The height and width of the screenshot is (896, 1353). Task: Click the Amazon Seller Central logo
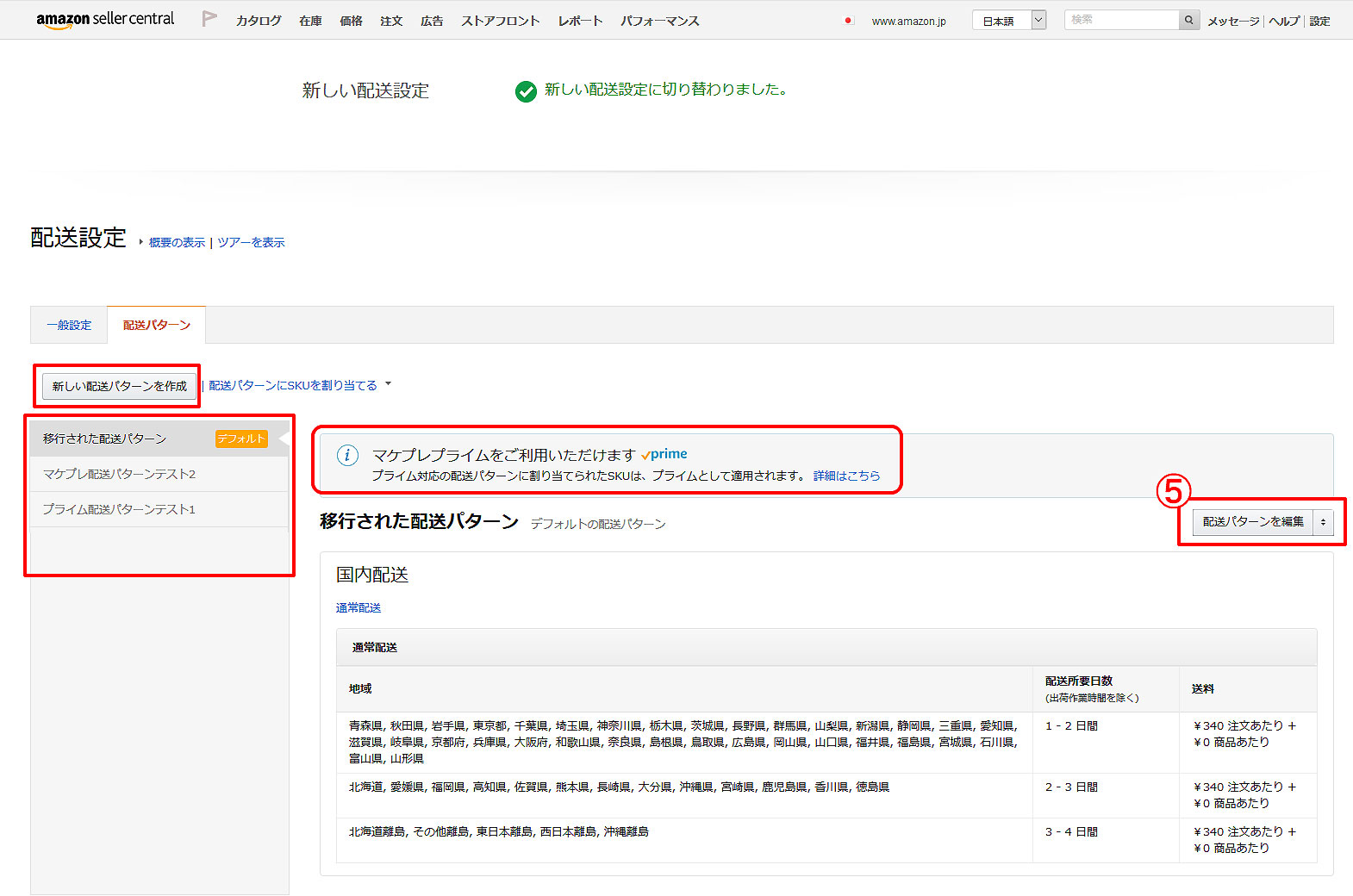click(104, 20)
